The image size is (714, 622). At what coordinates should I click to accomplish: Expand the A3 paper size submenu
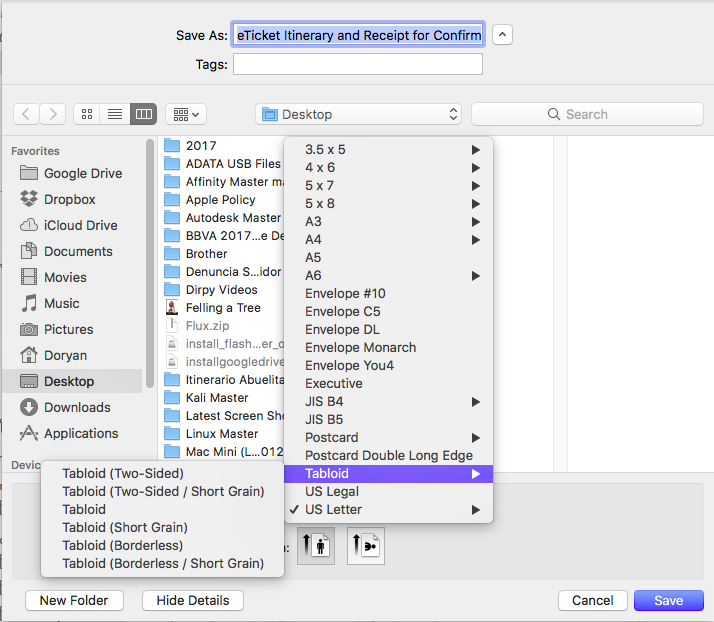pyautogui.click(x=388, y=221)
